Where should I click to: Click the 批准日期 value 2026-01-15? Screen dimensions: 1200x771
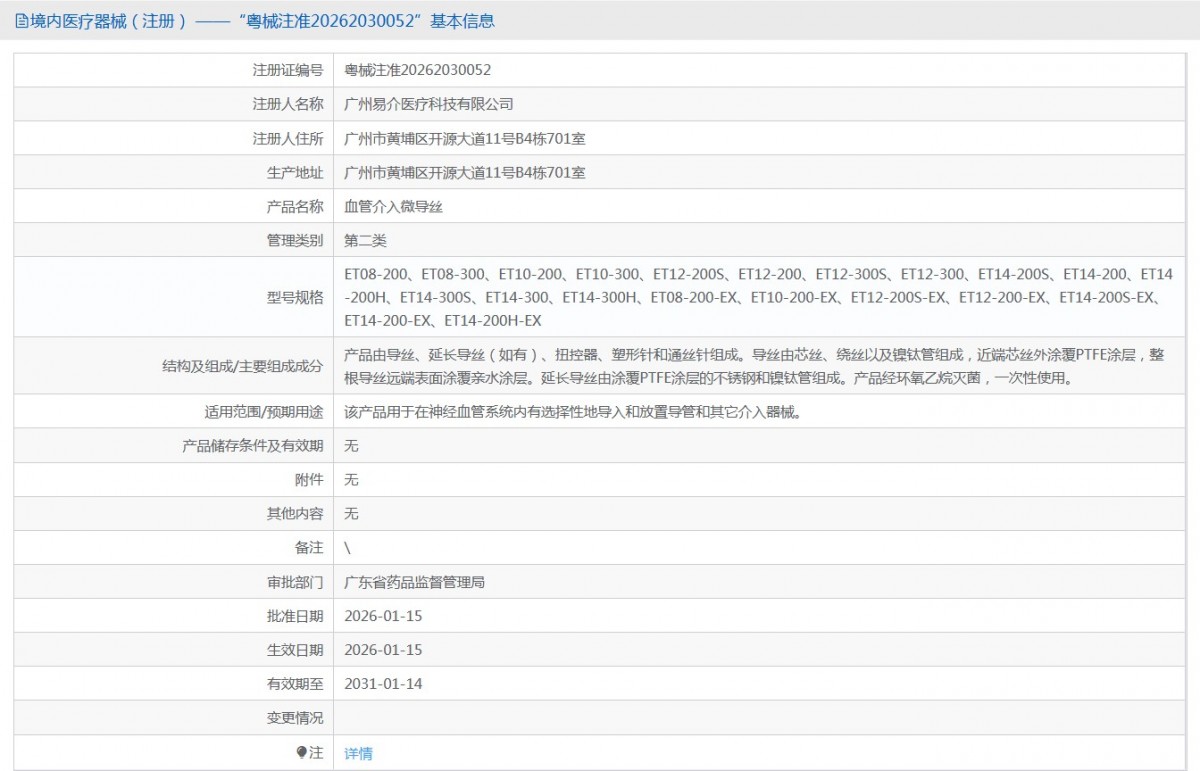[383, 616]
